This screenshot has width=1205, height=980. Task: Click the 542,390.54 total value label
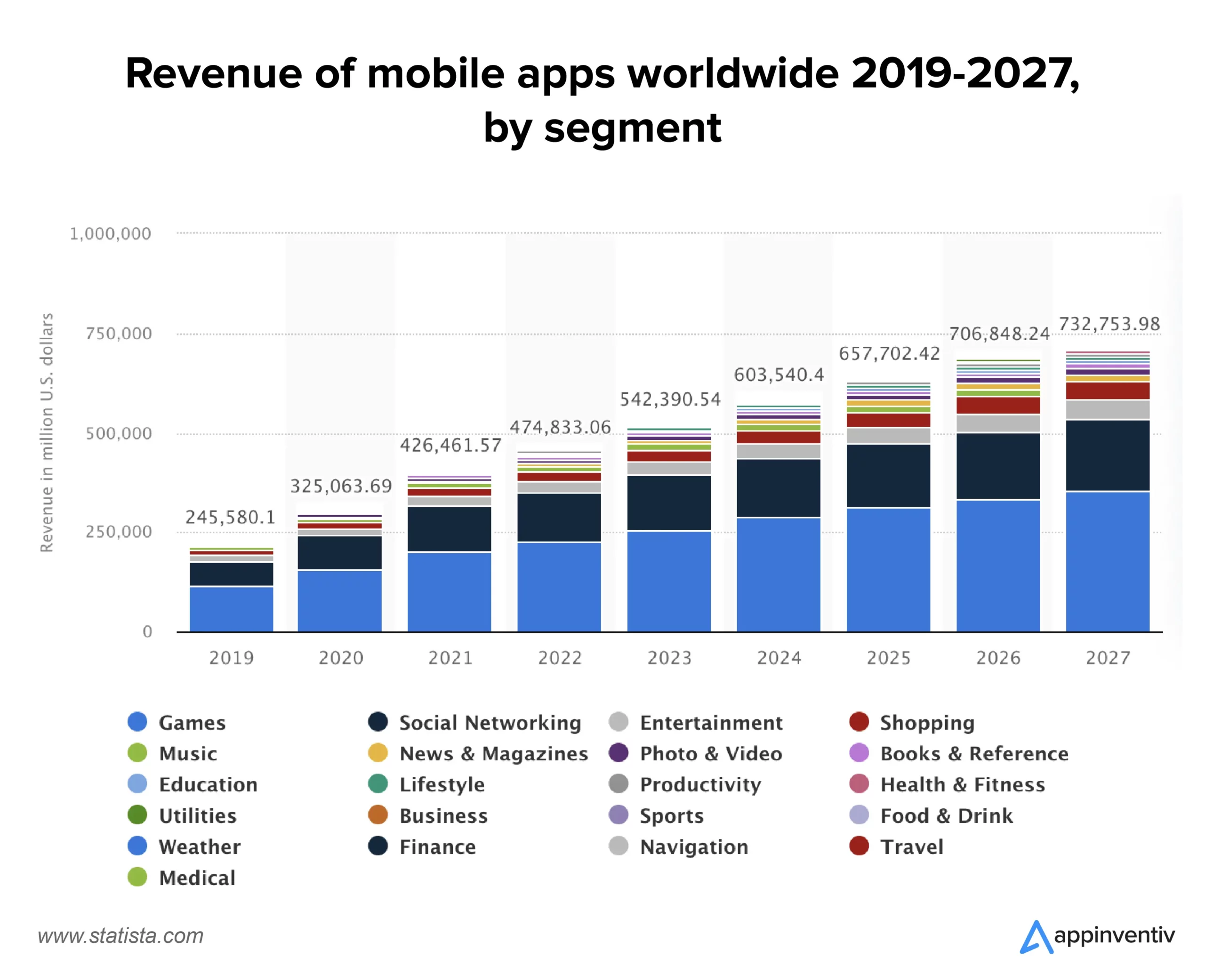670,400
